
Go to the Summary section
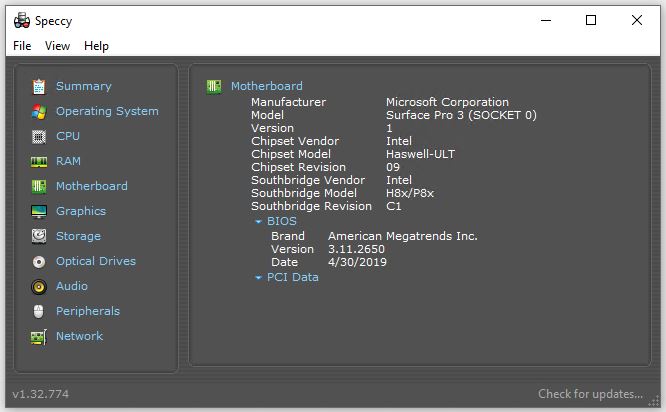[x=84, y=86]
